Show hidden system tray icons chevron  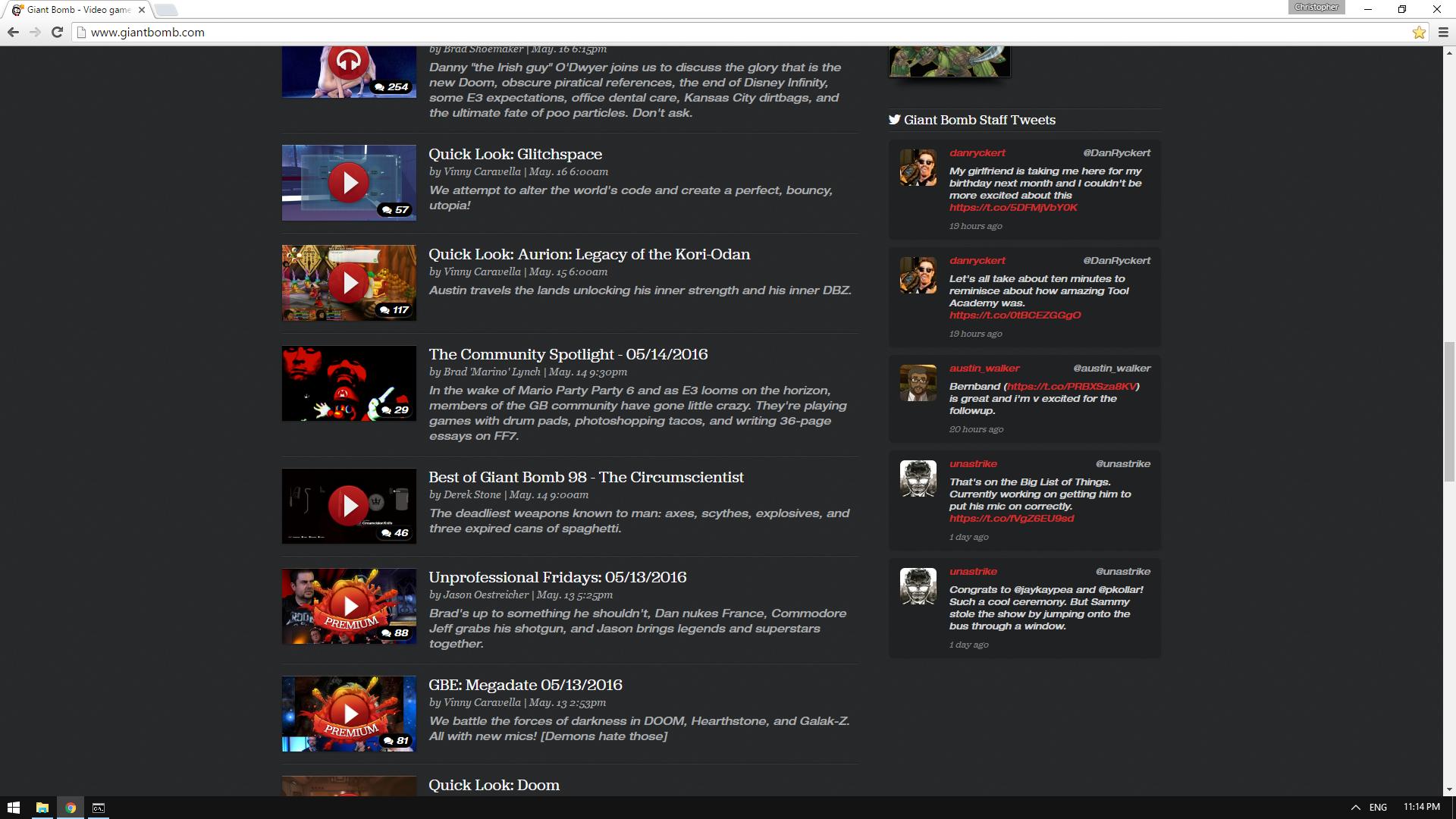[1355, 808]
